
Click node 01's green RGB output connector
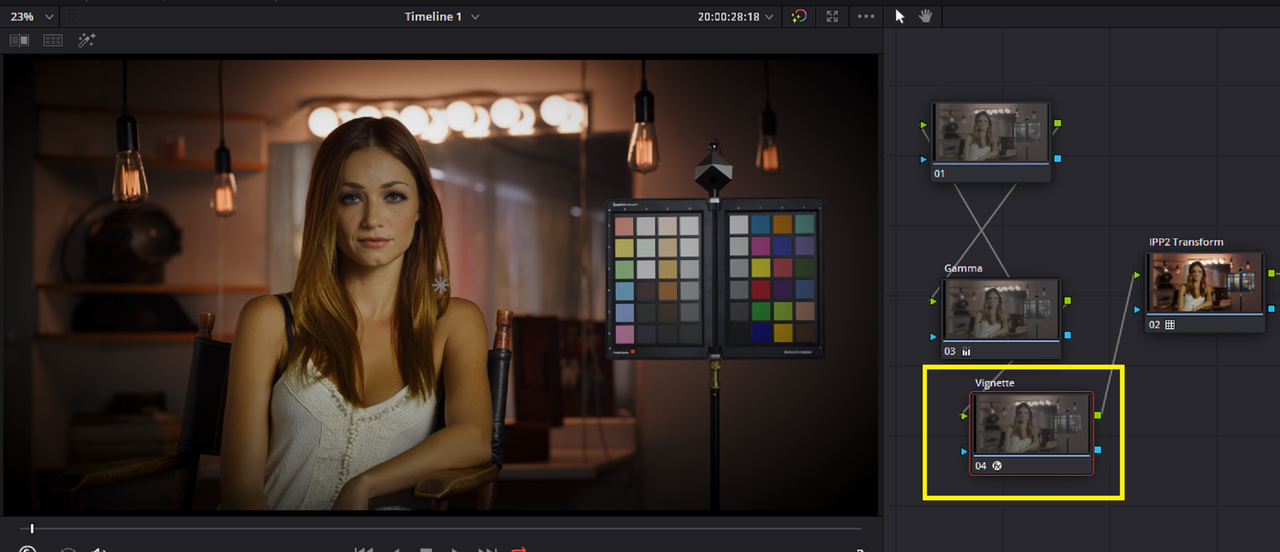[x=1057, y=124]
